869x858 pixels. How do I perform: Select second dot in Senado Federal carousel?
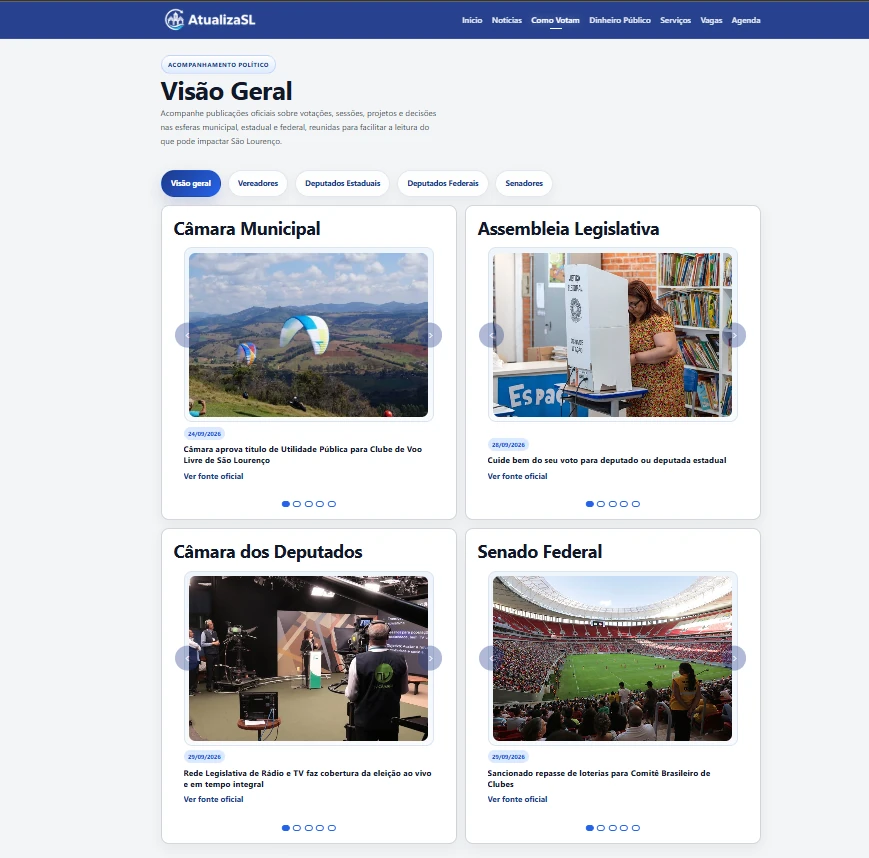(x=601, y=828)
